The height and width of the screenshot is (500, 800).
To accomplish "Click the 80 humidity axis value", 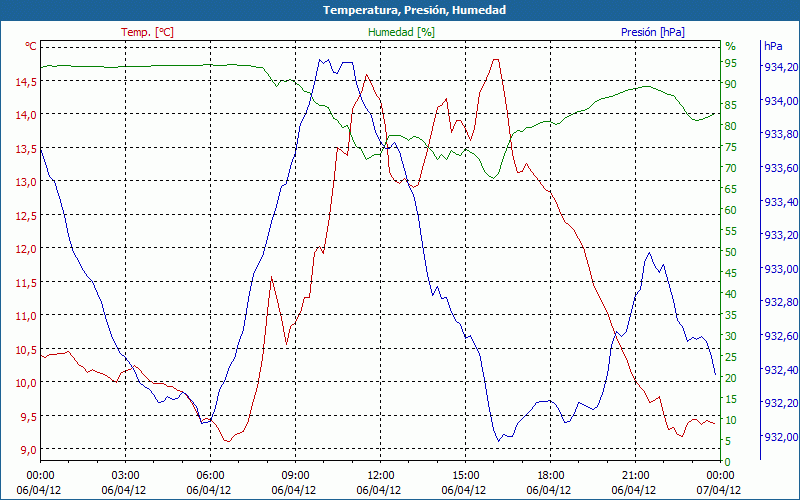I will (x=731, y=126).
